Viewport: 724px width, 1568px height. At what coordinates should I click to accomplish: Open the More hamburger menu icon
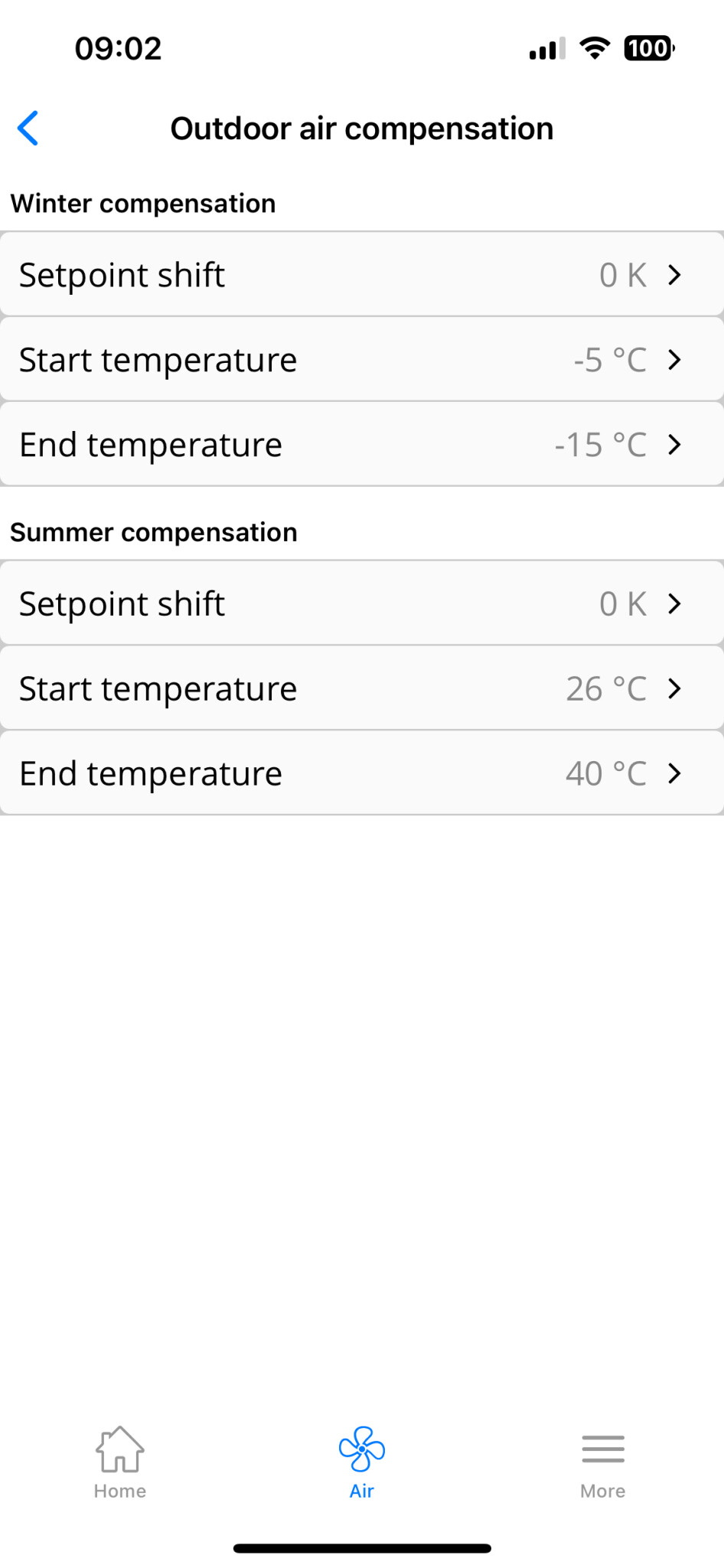pos(603,1449)
